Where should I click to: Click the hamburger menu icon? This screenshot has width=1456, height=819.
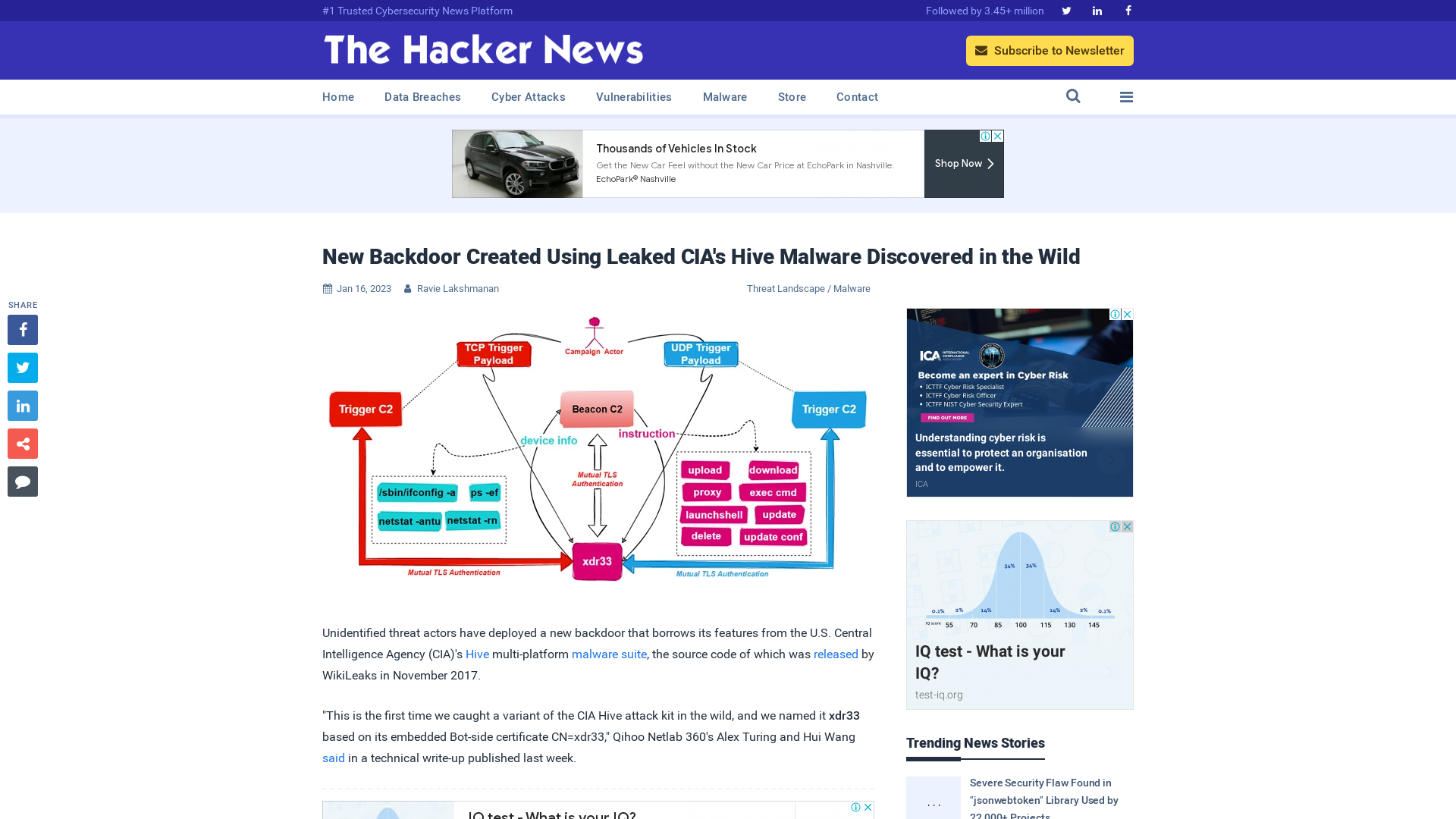click(x=1126, y=96)
